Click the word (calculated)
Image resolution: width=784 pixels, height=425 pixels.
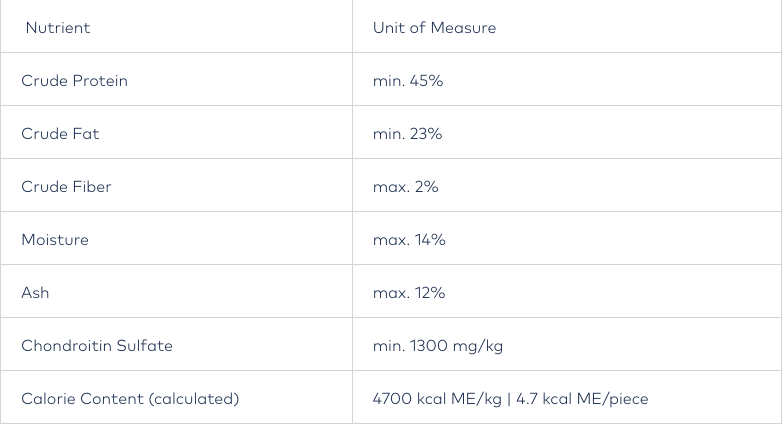194,399
